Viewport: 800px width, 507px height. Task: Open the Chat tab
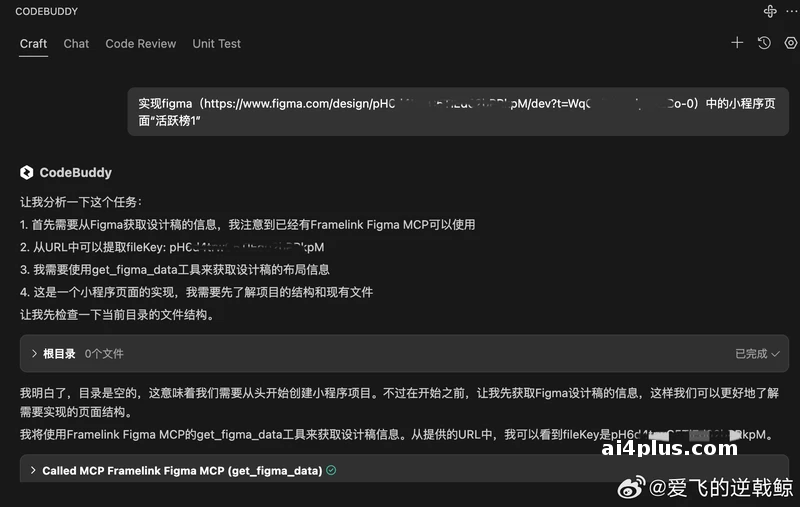point(76,44)
